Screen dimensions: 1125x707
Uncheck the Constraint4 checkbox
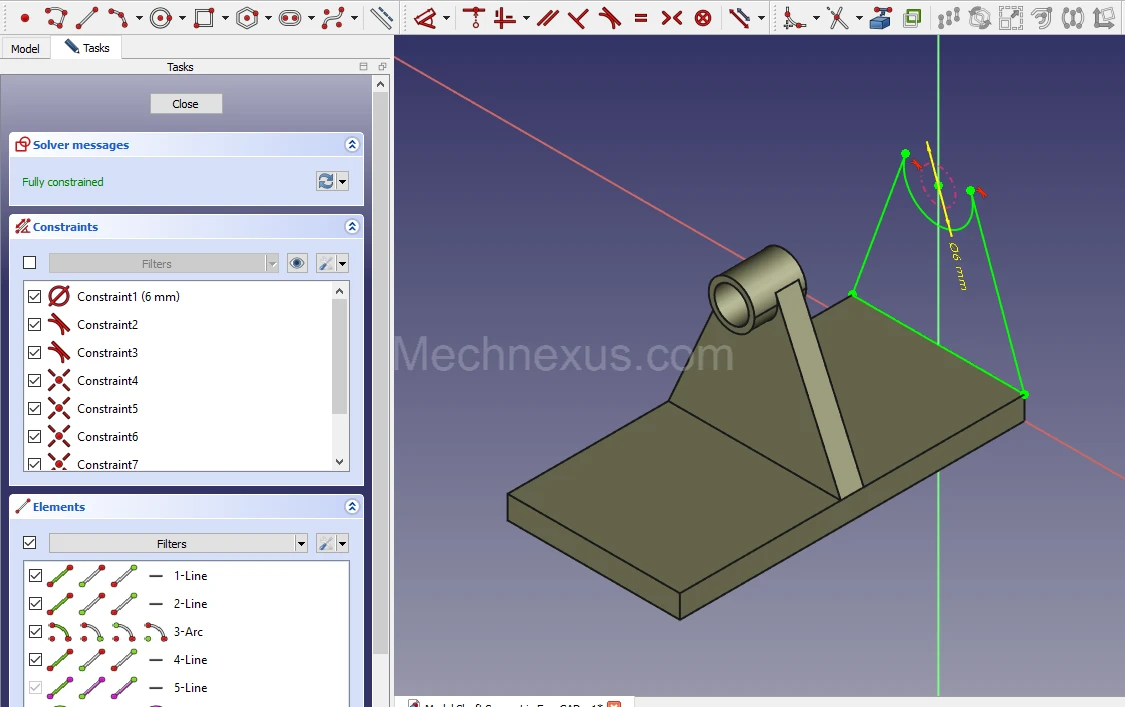pyautogui.click(x=34, y=380)
